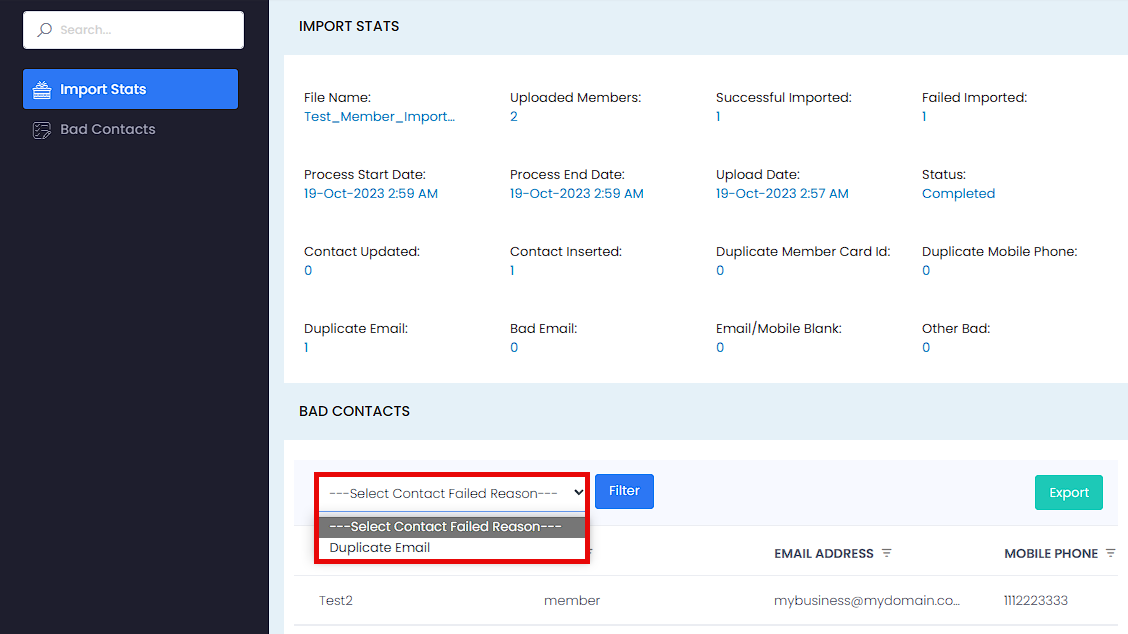Focus the sidebar Search field
This screenshot has width=1128, height=634.
pyautogui.click(x=134, y=30)
